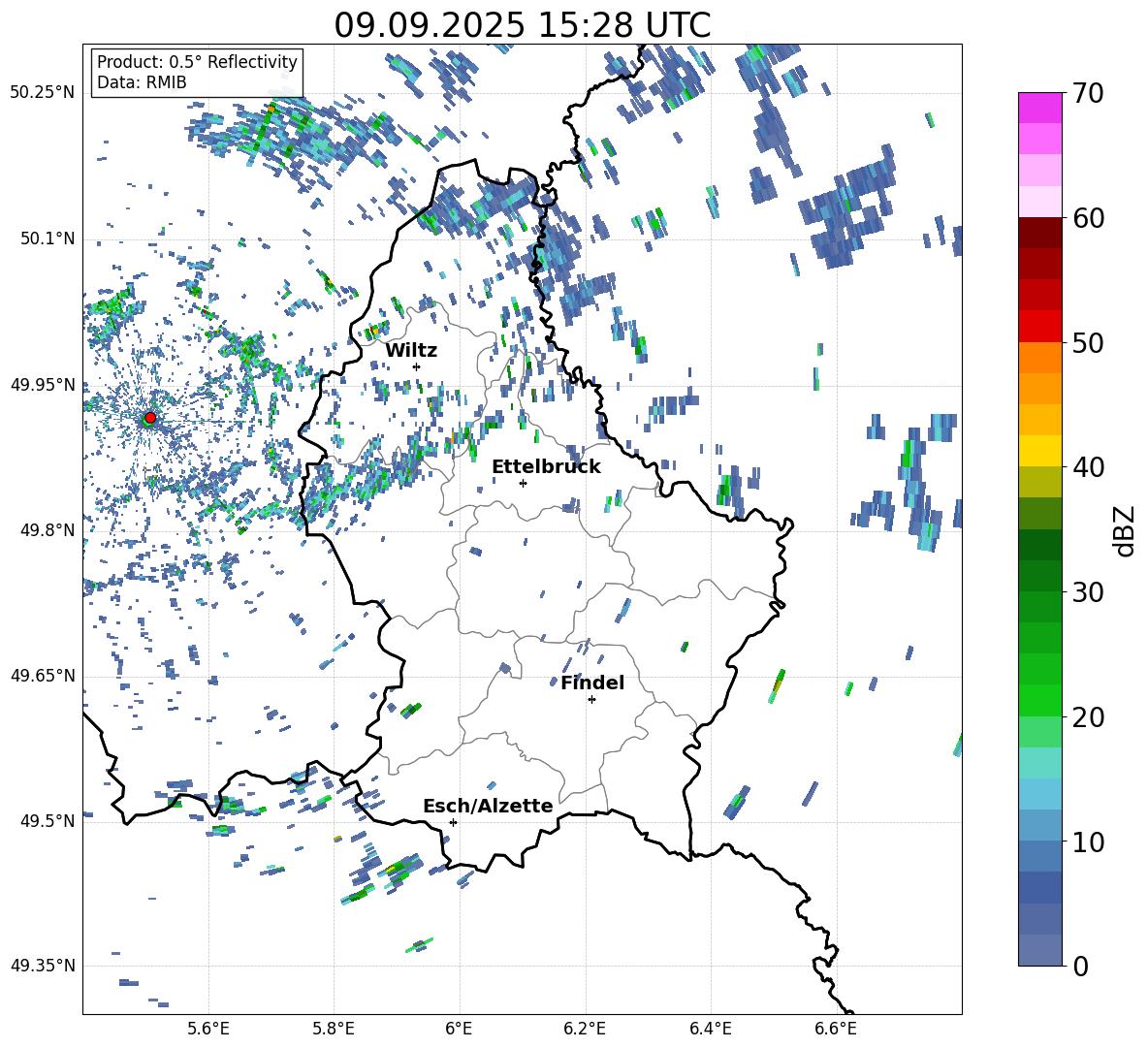Click the bright green colorbar segment above 20
Image resolution: width=1148 pixels, height=1048 pixels.
(x=1039, y=700)
